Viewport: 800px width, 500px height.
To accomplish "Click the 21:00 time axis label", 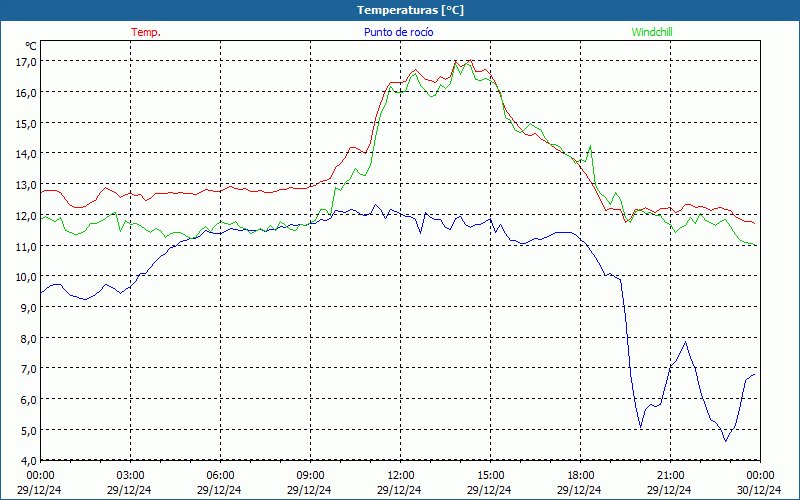I will tap(670, 476).
